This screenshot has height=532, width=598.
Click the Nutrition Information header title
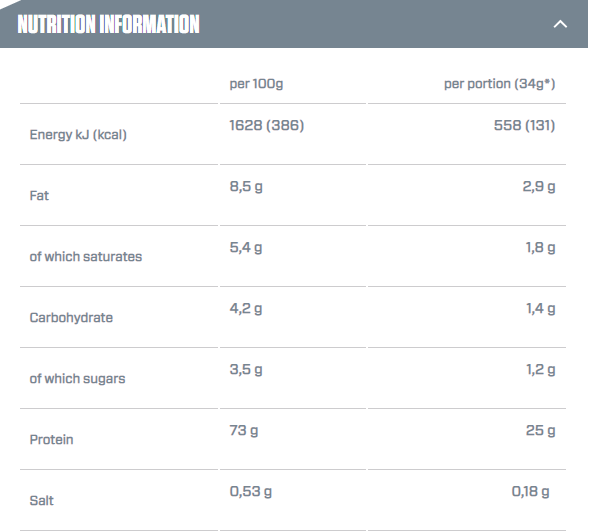pos(108,24)
